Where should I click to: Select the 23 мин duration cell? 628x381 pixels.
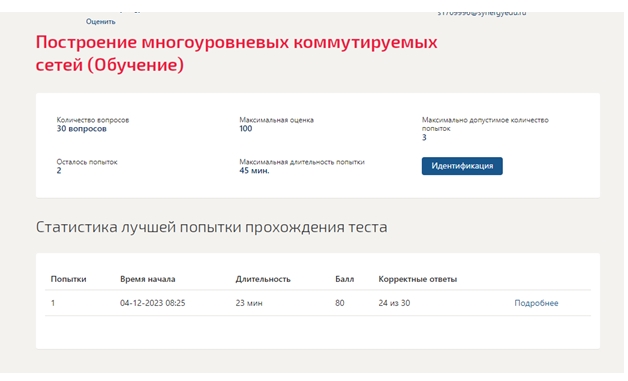point(249,303)
